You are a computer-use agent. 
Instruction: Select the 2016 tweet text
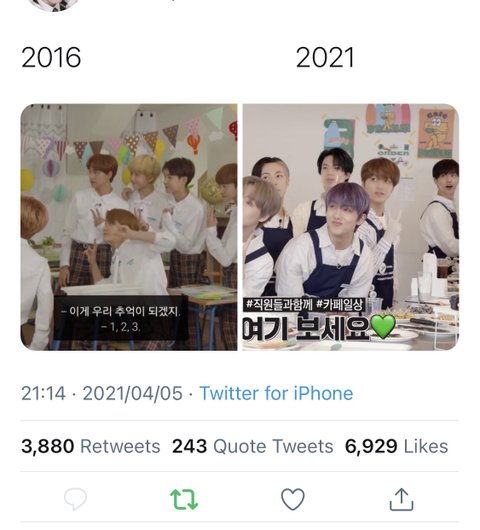point(51,57)
